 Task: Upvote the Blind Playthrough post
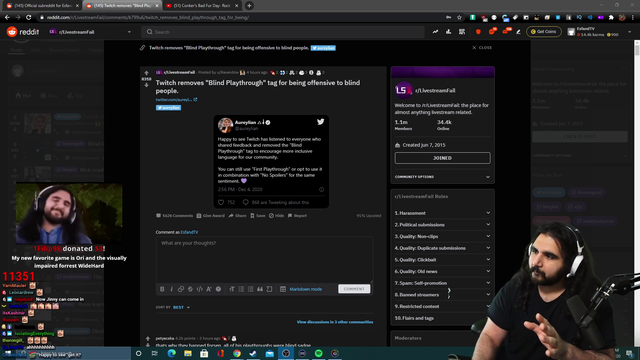(147, 73)
